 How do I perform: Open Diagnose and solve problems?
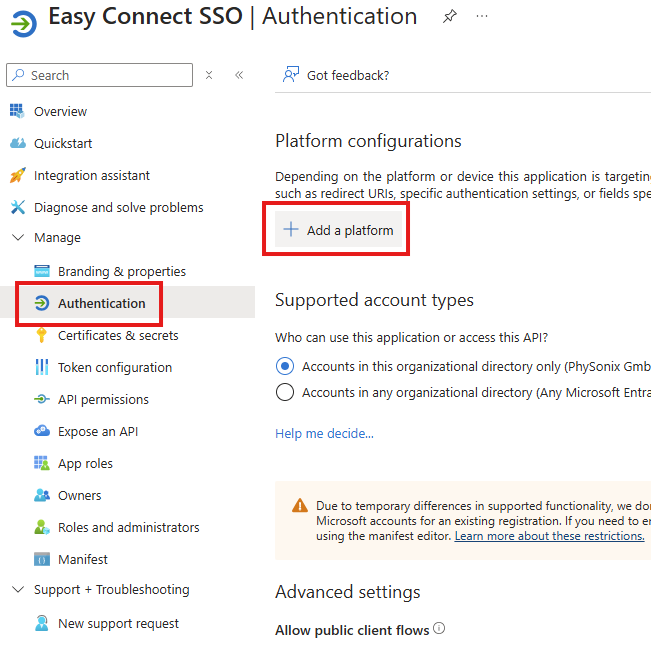119,208
